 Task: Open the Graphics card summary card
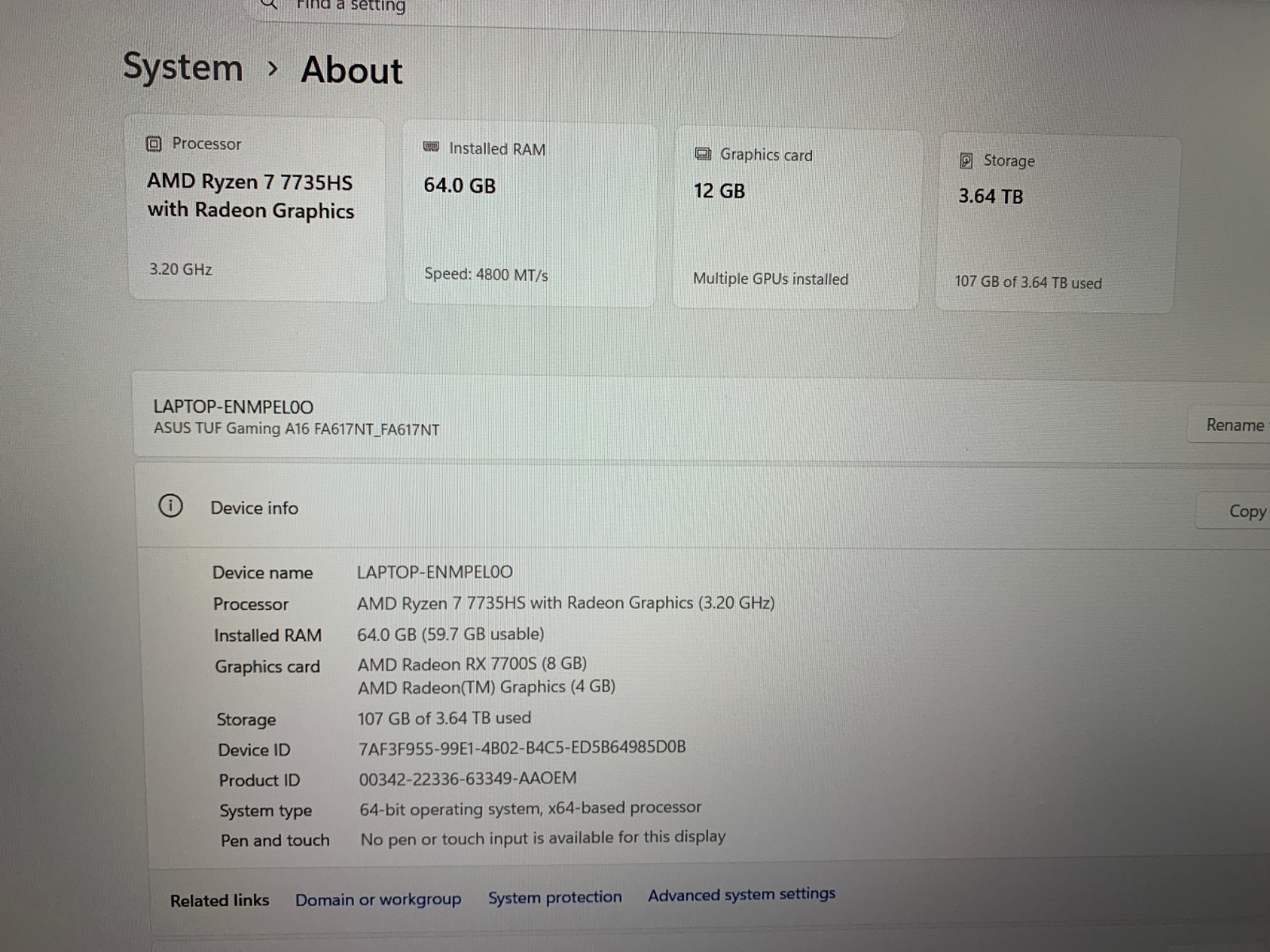[797, 219]
